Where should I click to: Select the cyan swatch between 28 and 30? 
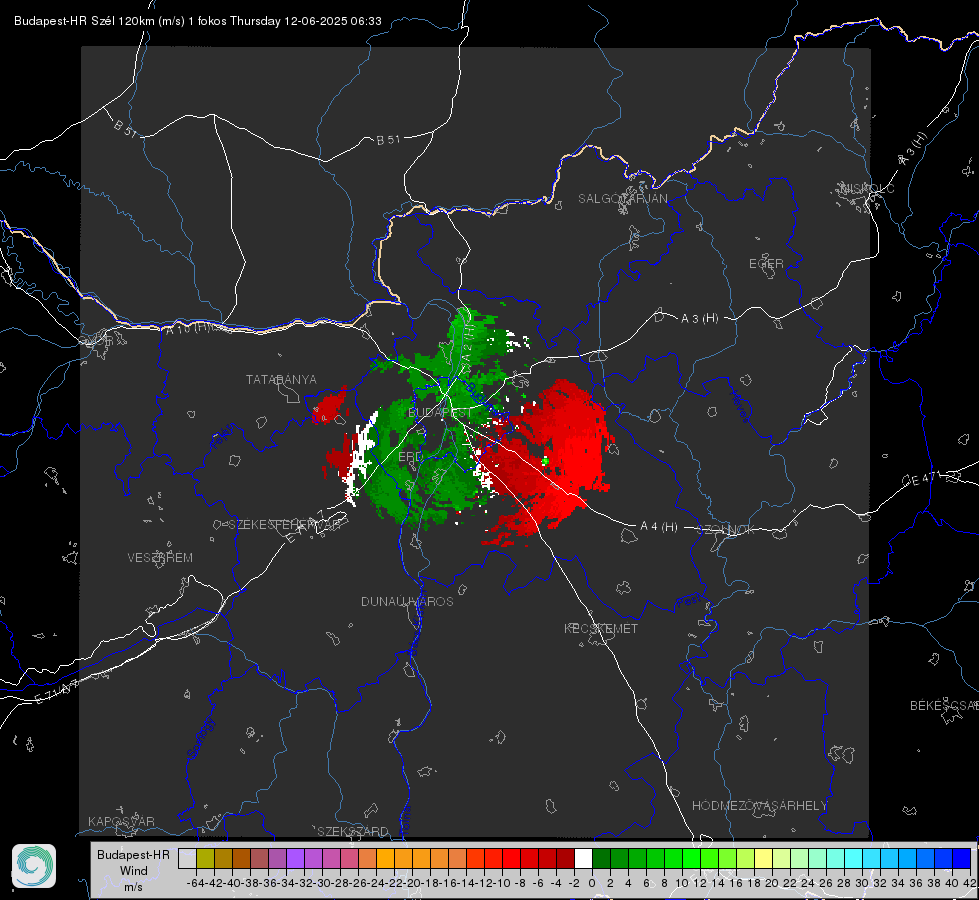tap(853, 858)
